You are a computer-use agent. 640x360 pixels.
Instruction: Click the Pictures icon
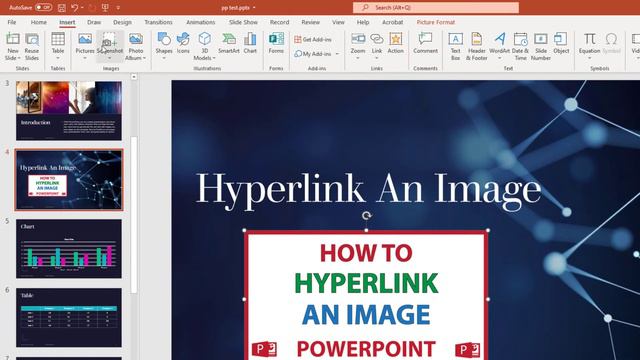(85, 39)
